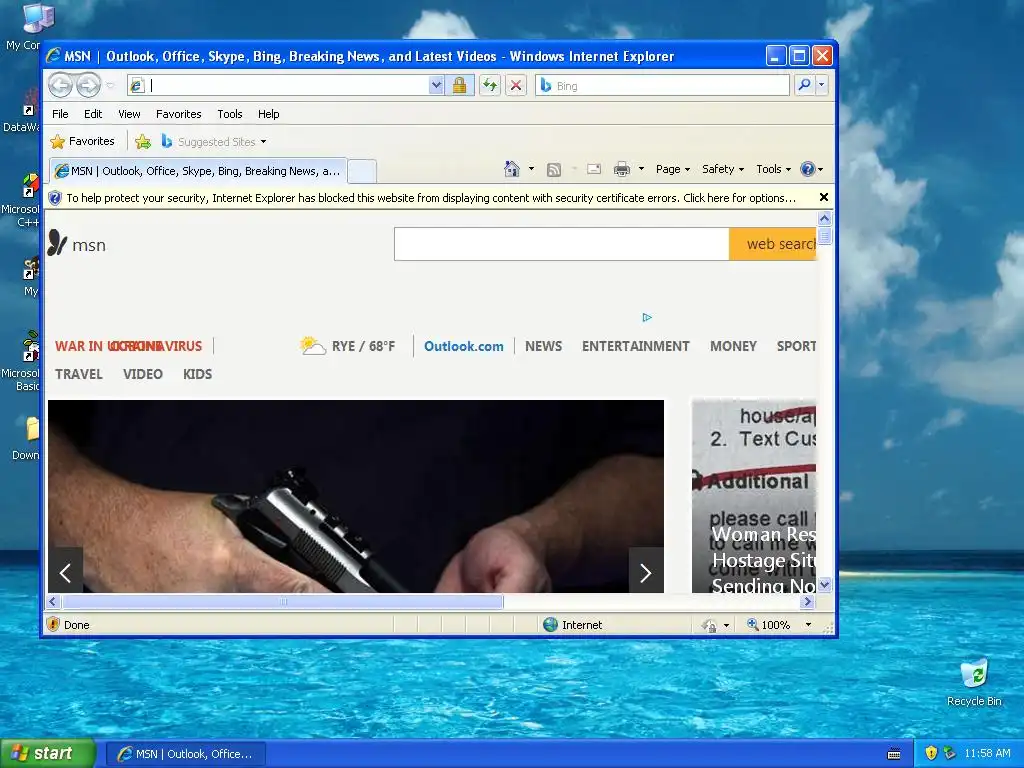Click the security information bar message
Screen dimensions: 1024x768
pyautogui.click(x=431, y=198)
